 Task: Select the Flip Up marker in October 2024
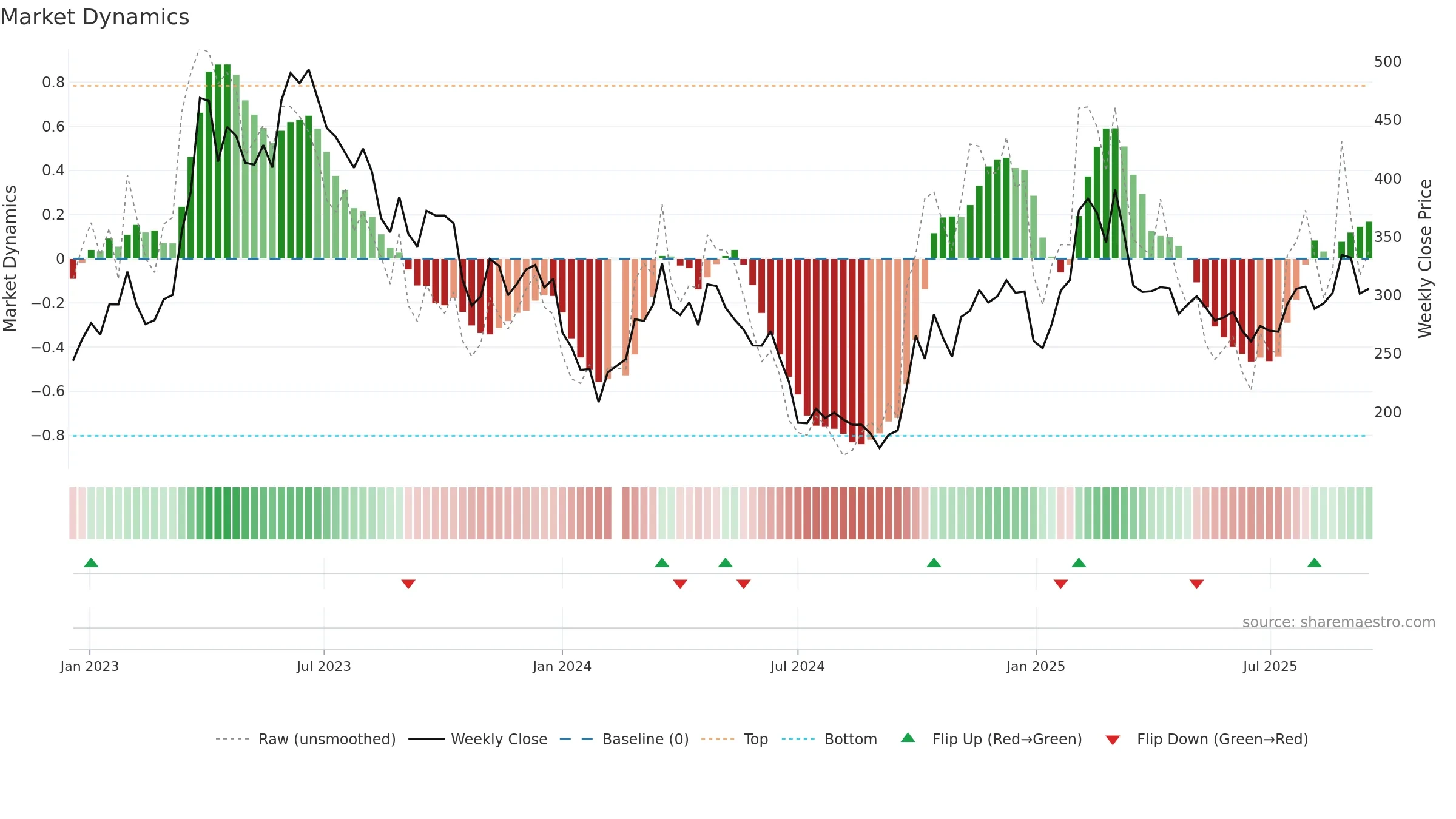tap(934, 563)
